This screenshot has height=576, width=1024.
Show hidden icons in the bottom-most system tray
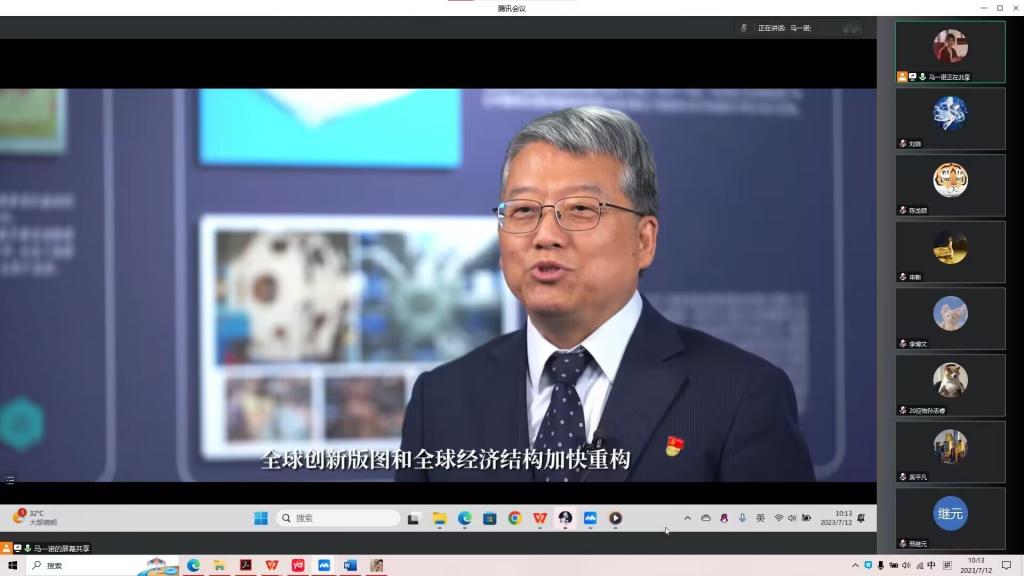pos(855,565)
